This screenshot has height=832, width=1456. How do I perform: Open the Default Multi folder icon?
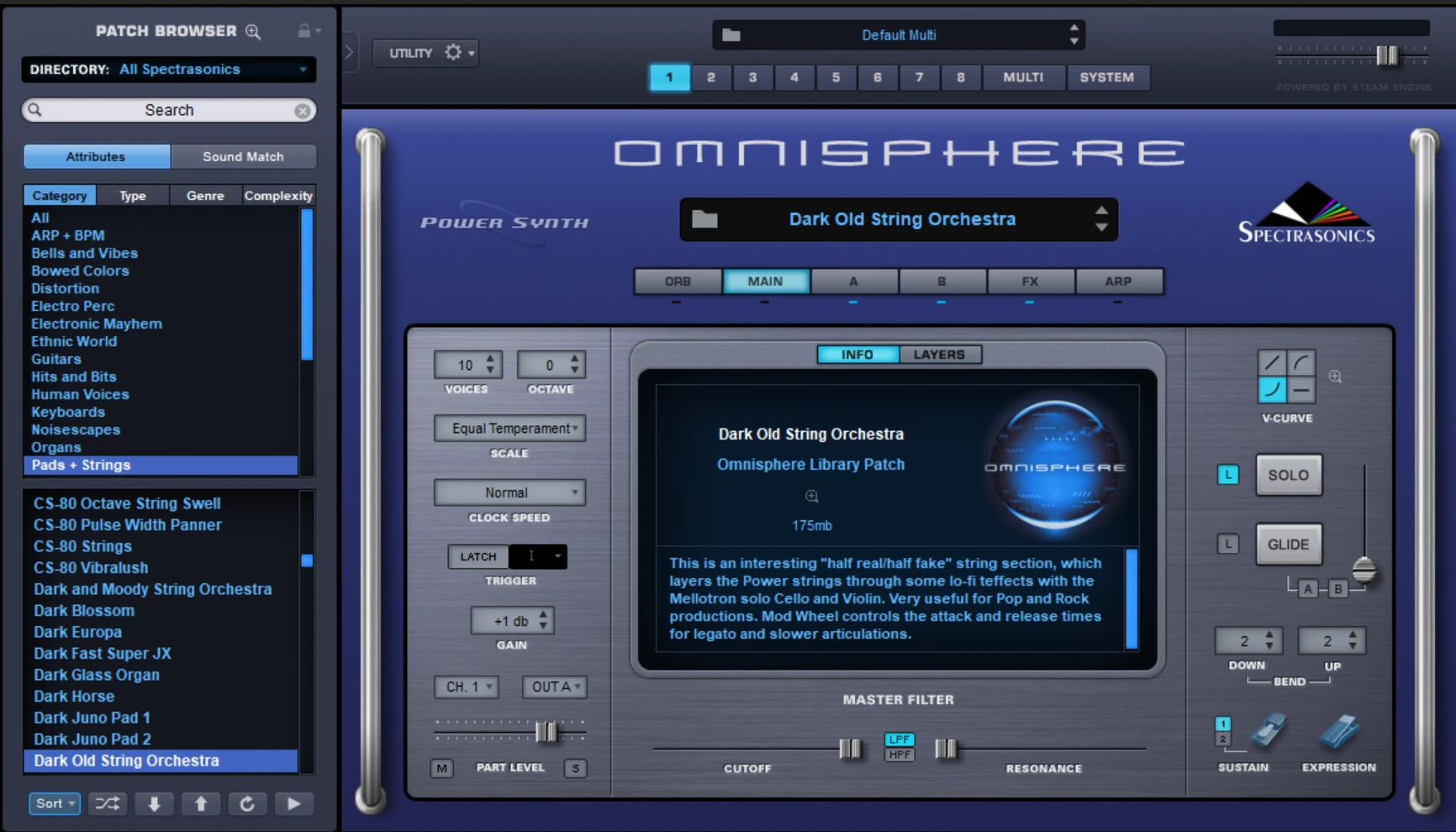point(731,35)
